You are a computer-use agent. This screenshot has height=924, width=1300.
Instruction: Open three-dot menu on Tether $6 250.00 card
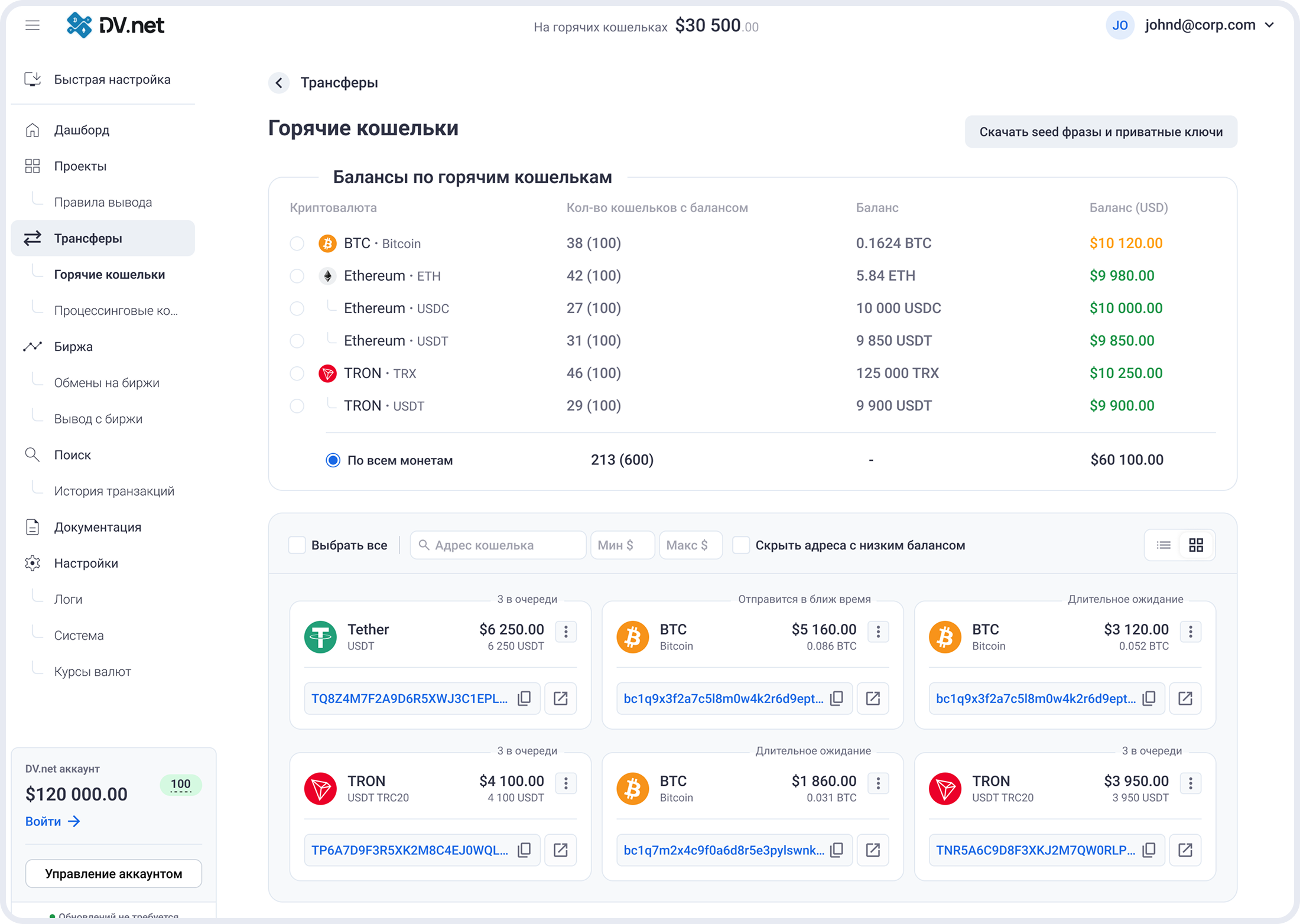(x=565, y=632)
